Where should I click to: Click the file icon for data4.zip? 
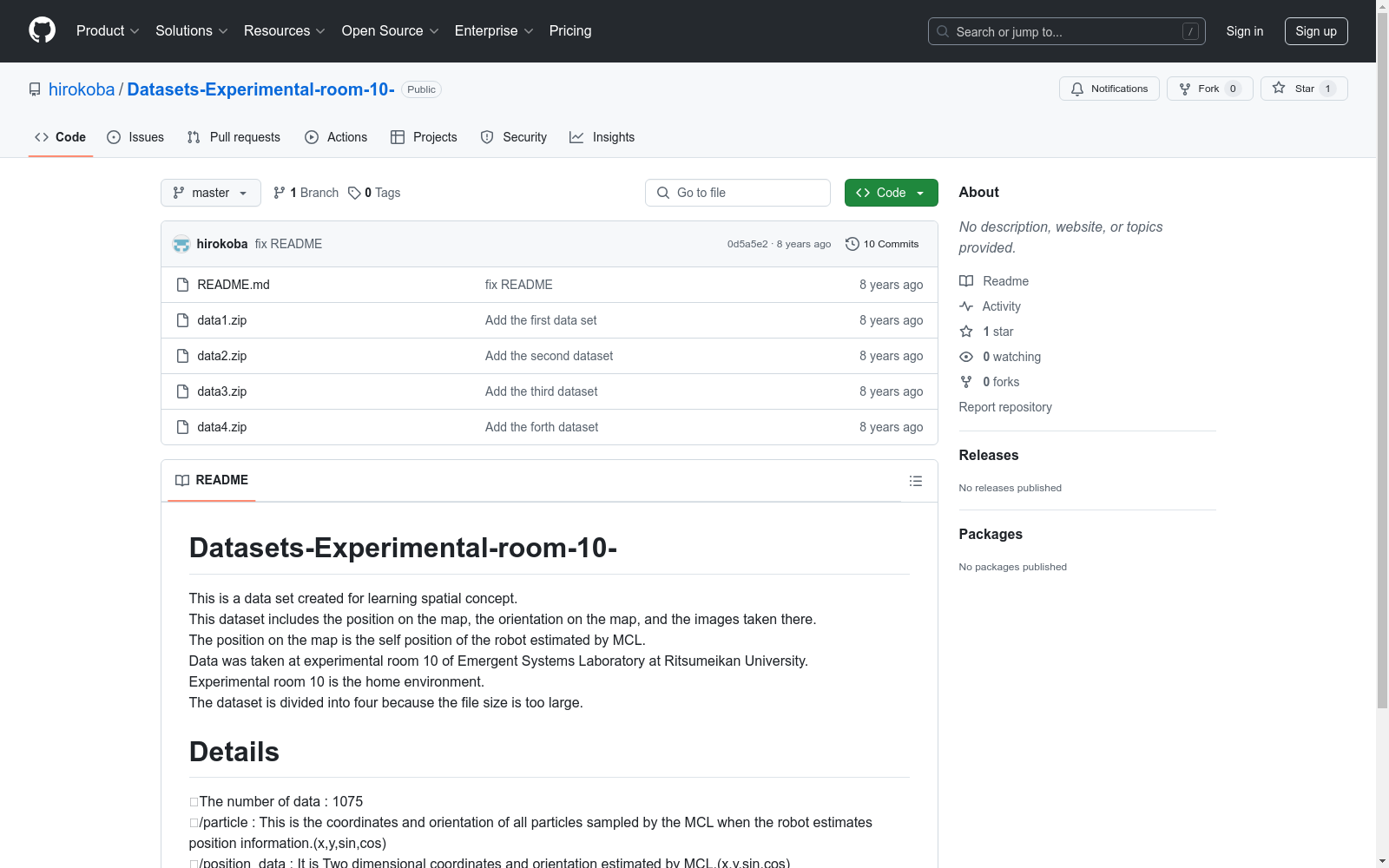tap(182, 427)
